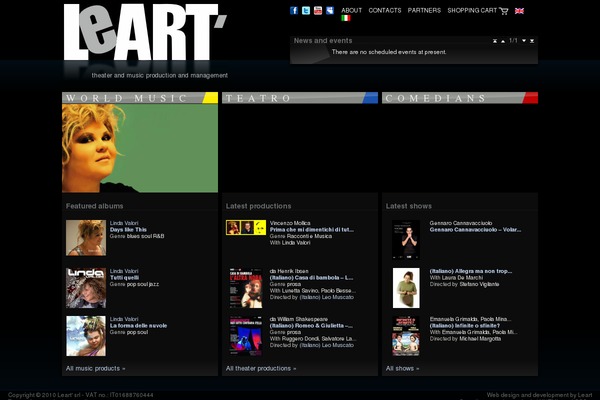Click the pop soul jazz genre text
The image size is (600, 400).
pos(143,284)
